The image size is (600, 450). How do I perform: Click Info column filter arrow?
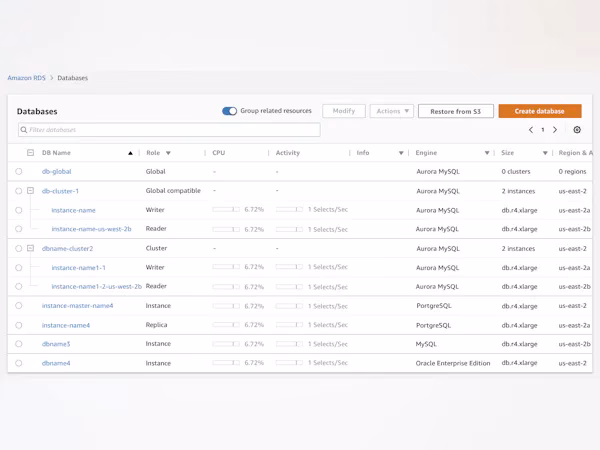click(401, 153)
